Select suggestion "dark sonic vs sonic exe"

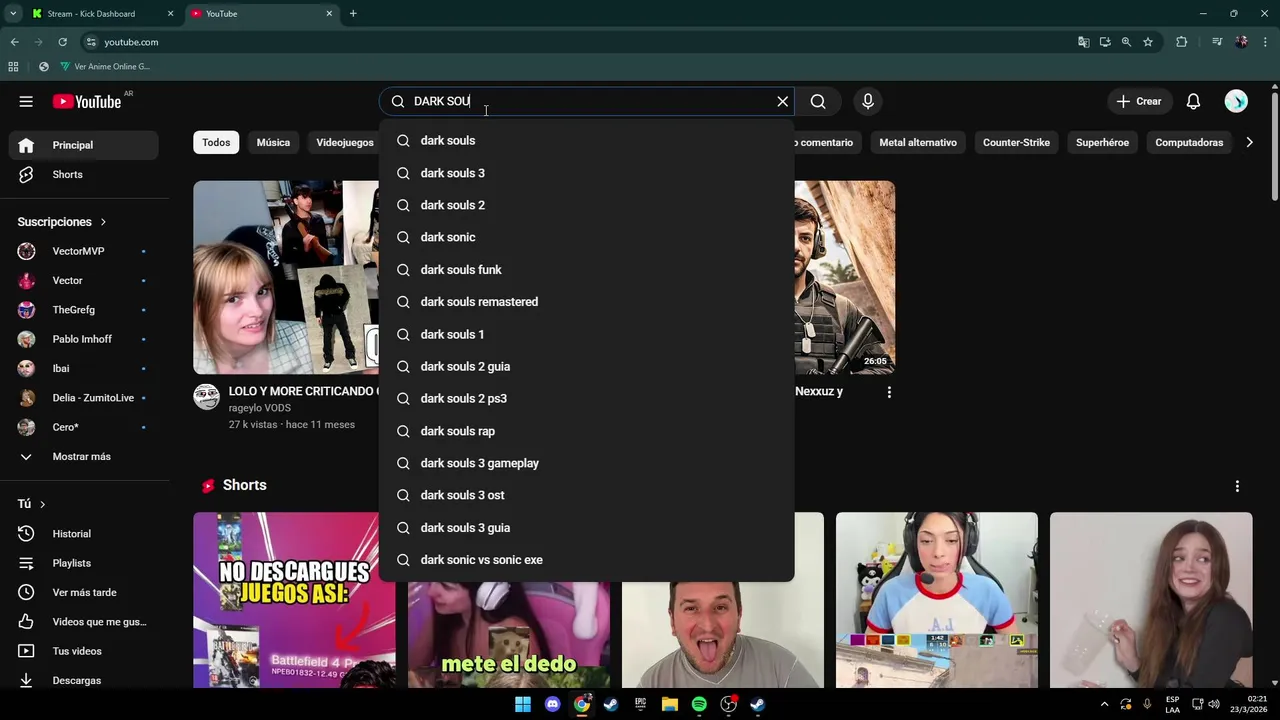(586, 560)
